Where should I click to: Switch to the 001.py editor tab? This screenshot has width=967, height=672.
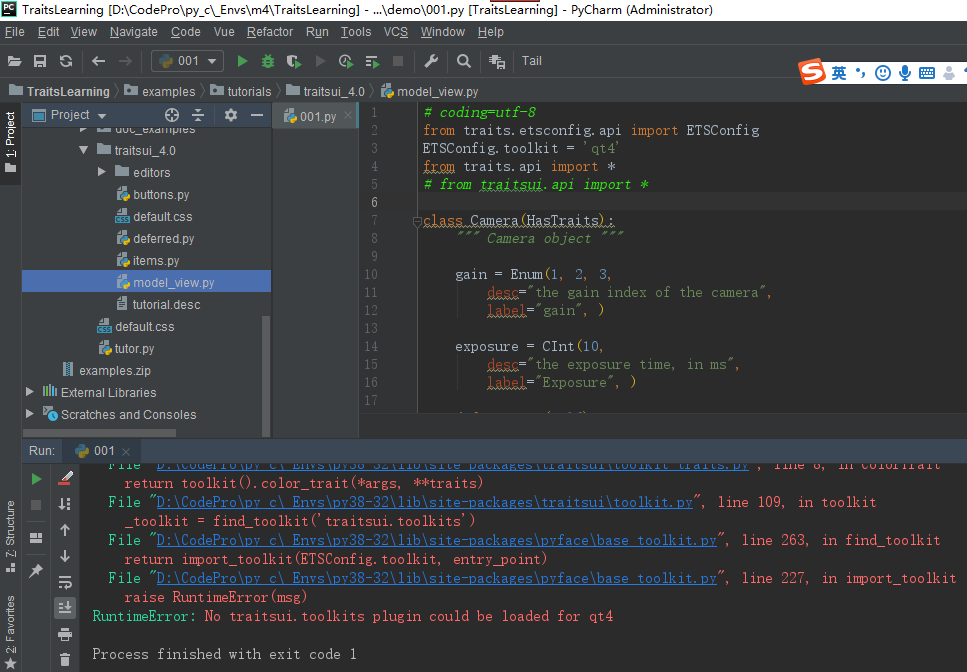coord(320,115)
